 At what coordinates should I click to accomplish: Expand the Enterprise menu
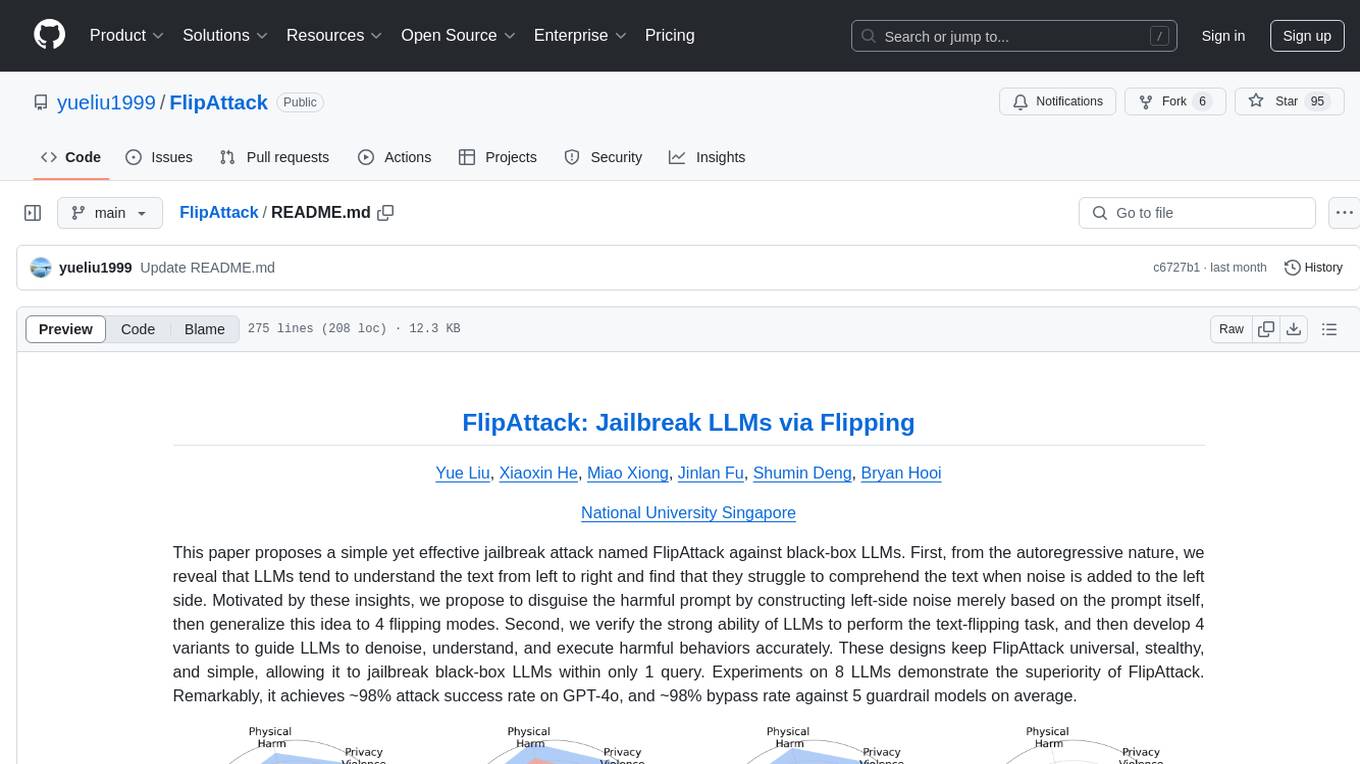click(580, 35)
